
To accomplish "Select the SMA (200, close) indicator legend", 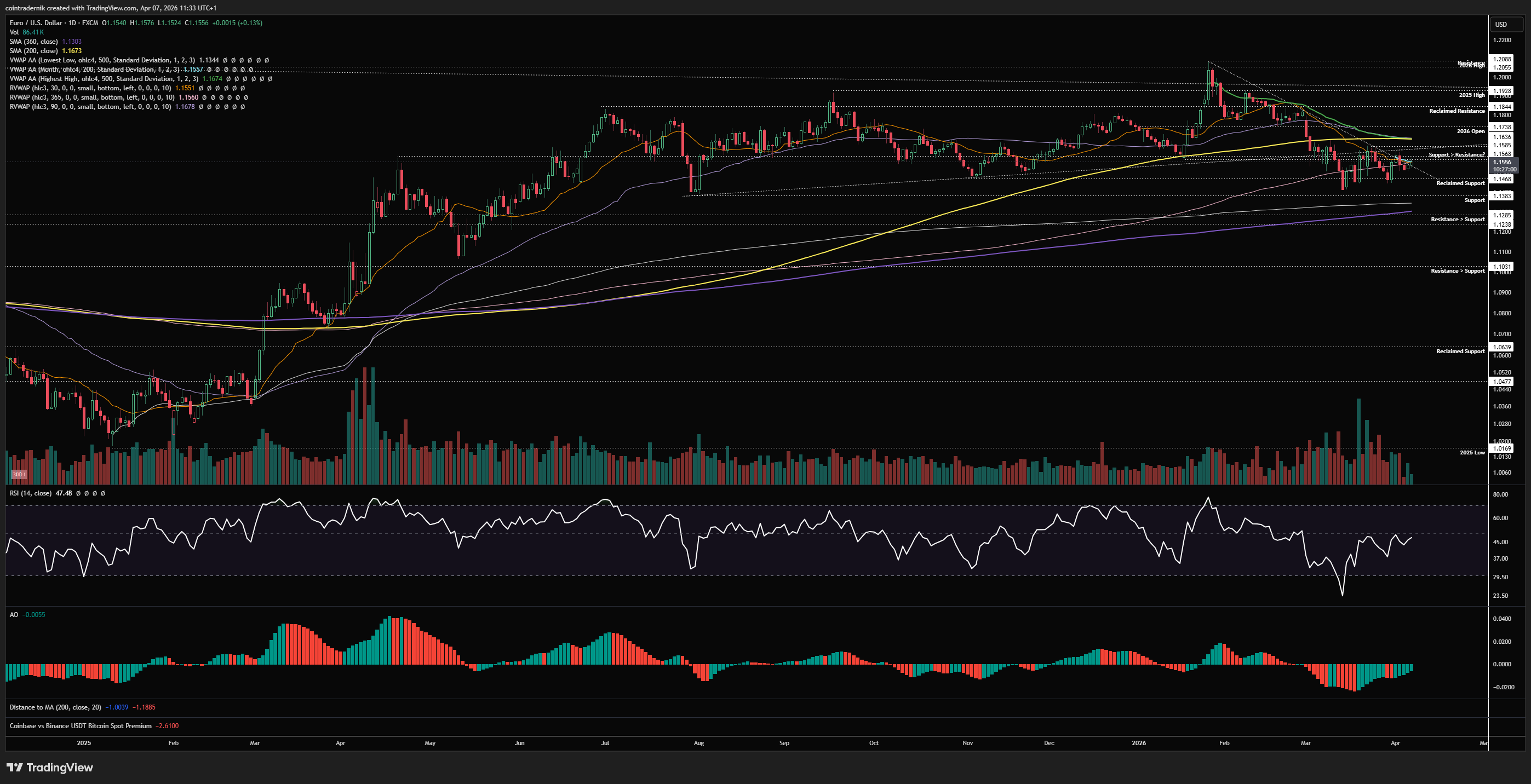I will (x=33, y=51).
